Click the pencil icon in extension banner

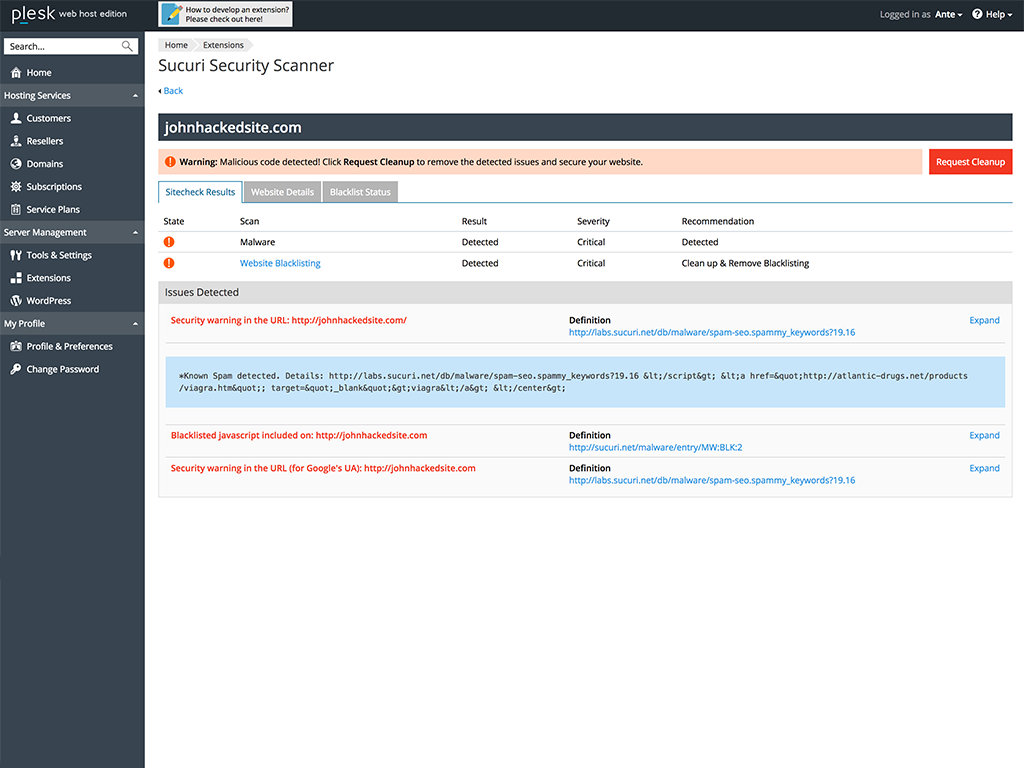[172, 14]
